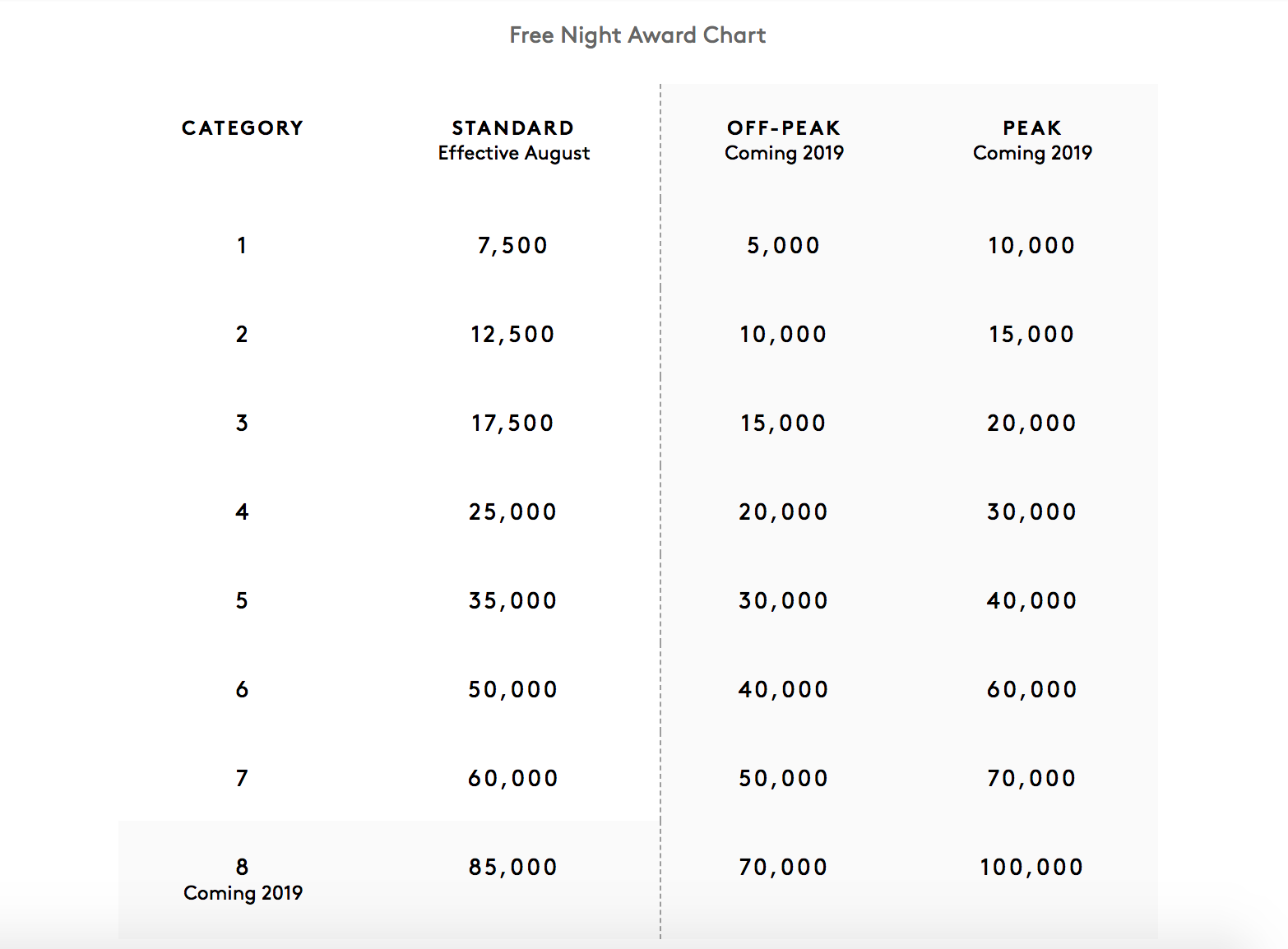
Task: Select the 100,000 peak points value
Action: click(1031, 867)
